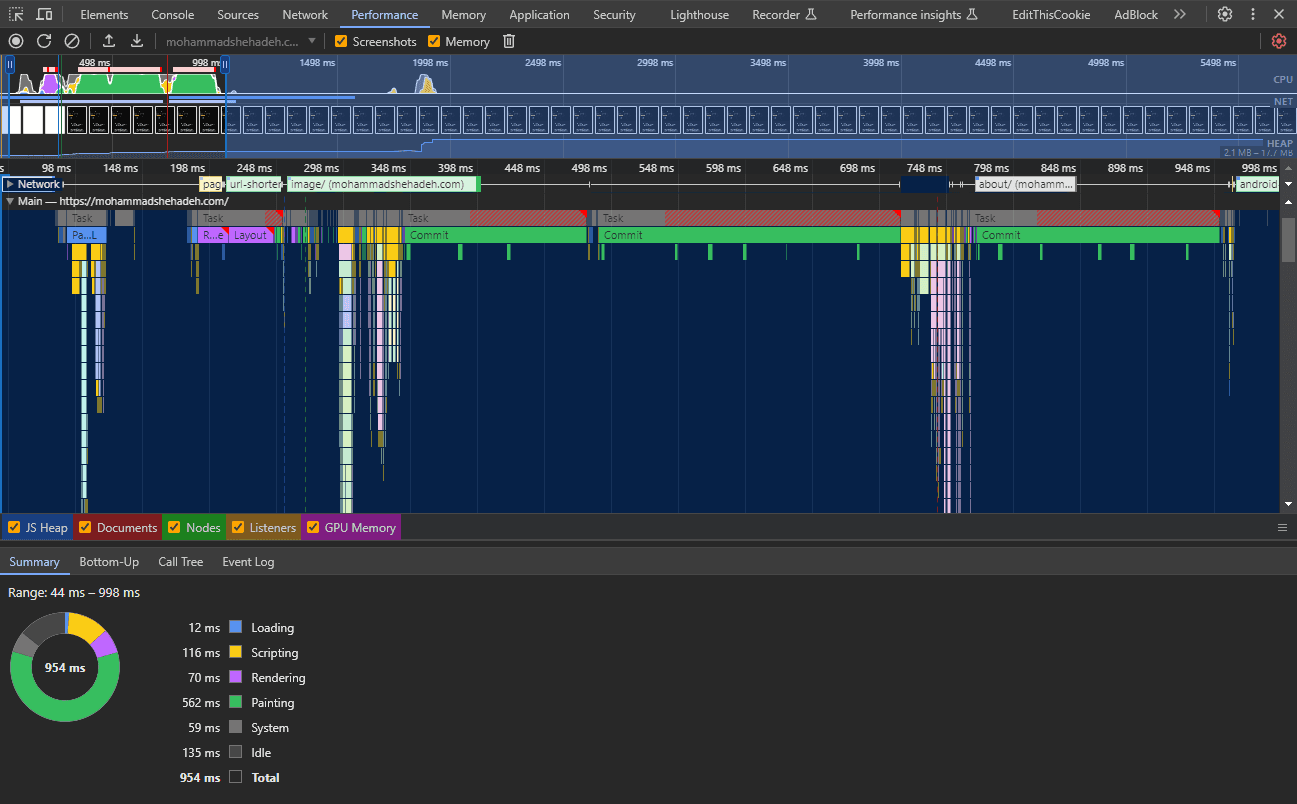This screenshot has height=804, width=1297.
Task: Uncheck the Screenshots checkbox
Action: coord(341,42)
